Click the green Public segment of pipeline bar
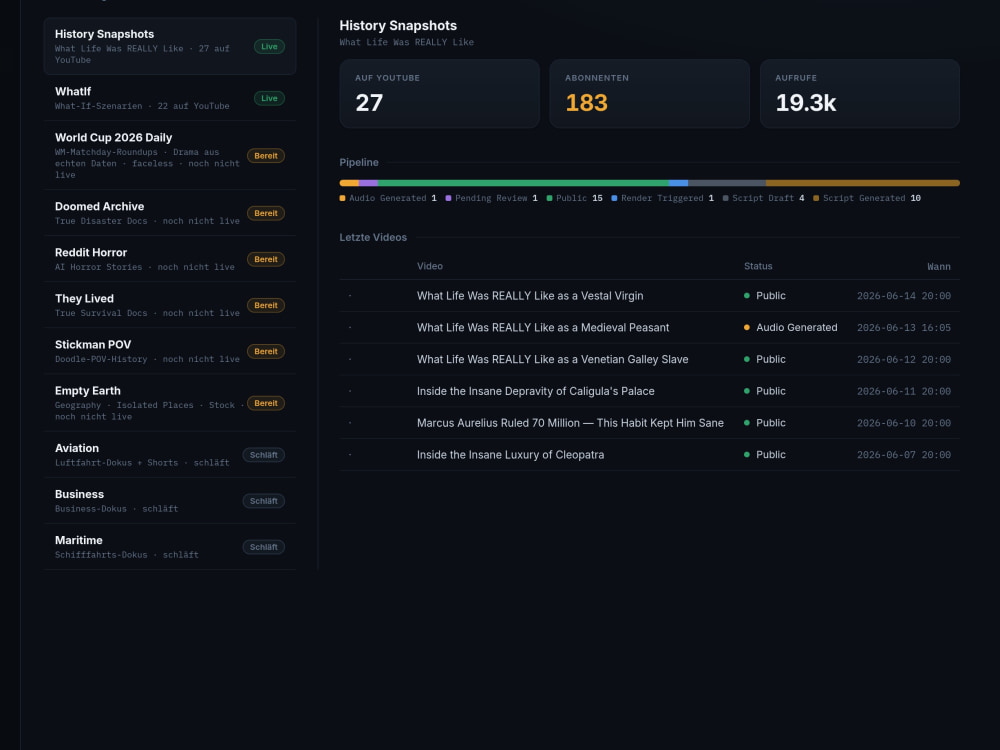Viewport: 1000px width, 750px height. pyautogui.click(x=523, y=183)
